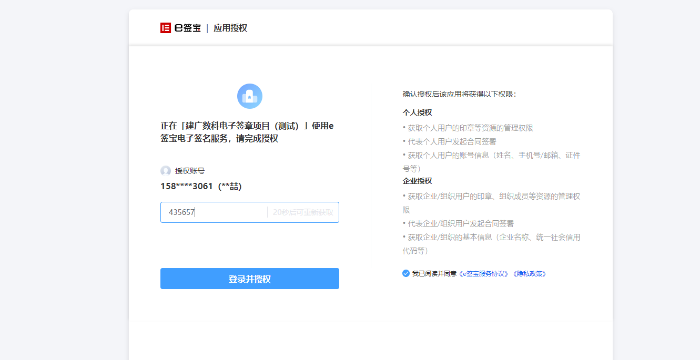
Task: Click the 企业授权 heading
Action: pos(417,181)
